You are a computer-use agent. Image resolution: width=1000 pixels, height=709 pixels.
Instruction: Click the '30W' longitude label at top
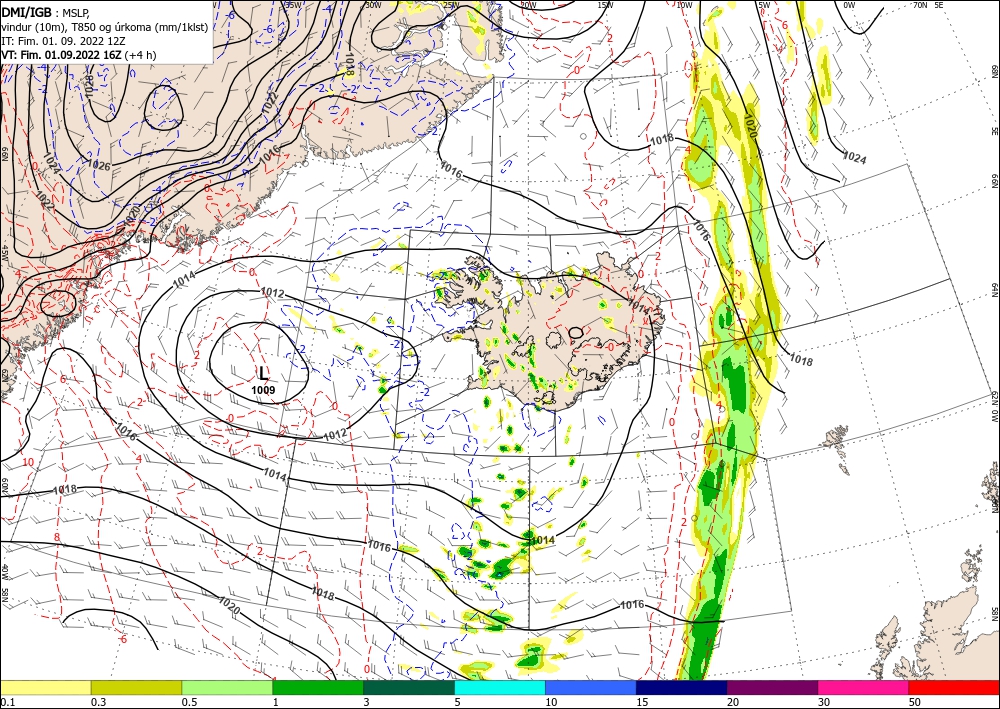(373, 5)
